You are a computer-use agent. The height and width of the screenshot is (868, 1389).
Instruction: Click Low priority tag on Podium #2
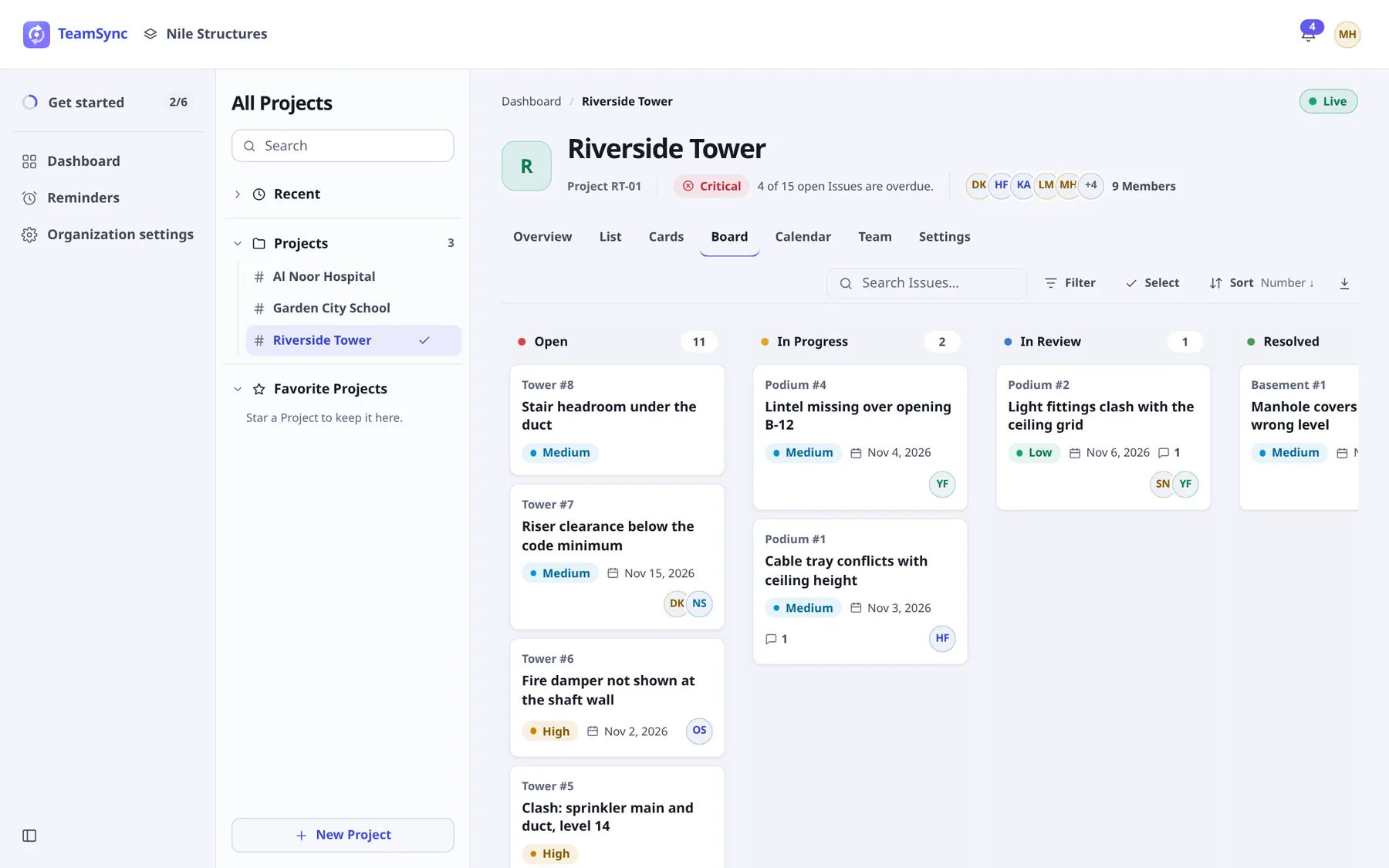[x=1034, y=453]
